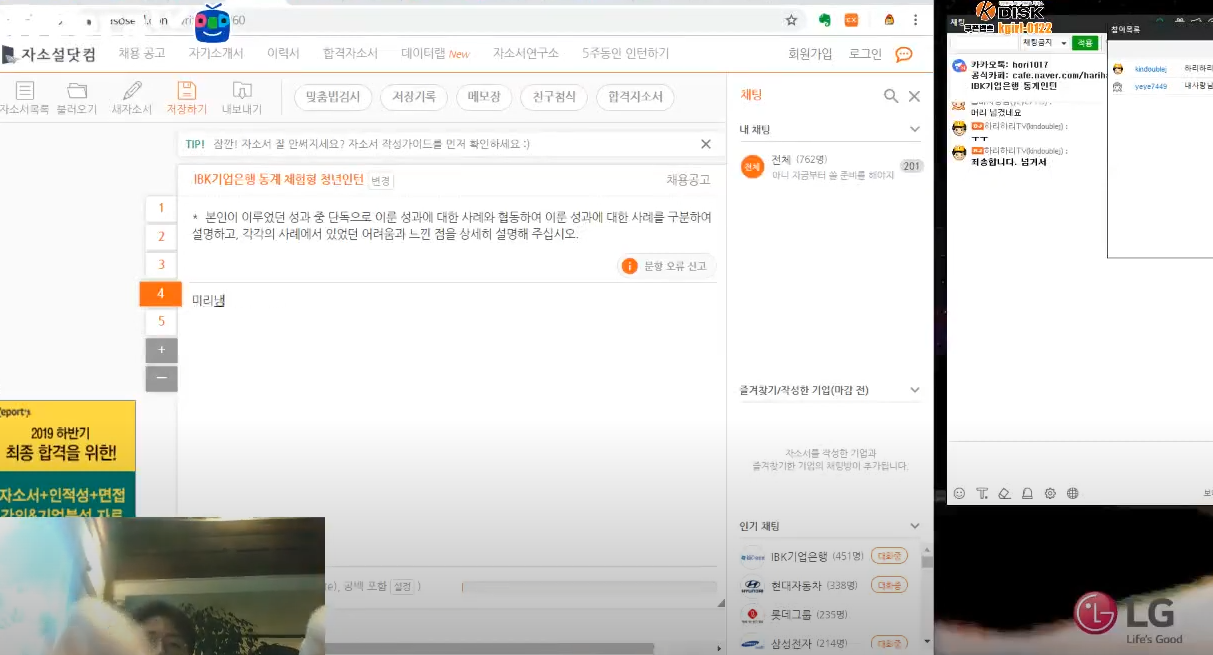Open the 자소서연구소 menu
1213x655 pixels.
pyautogui.click(x=525, y=54)
